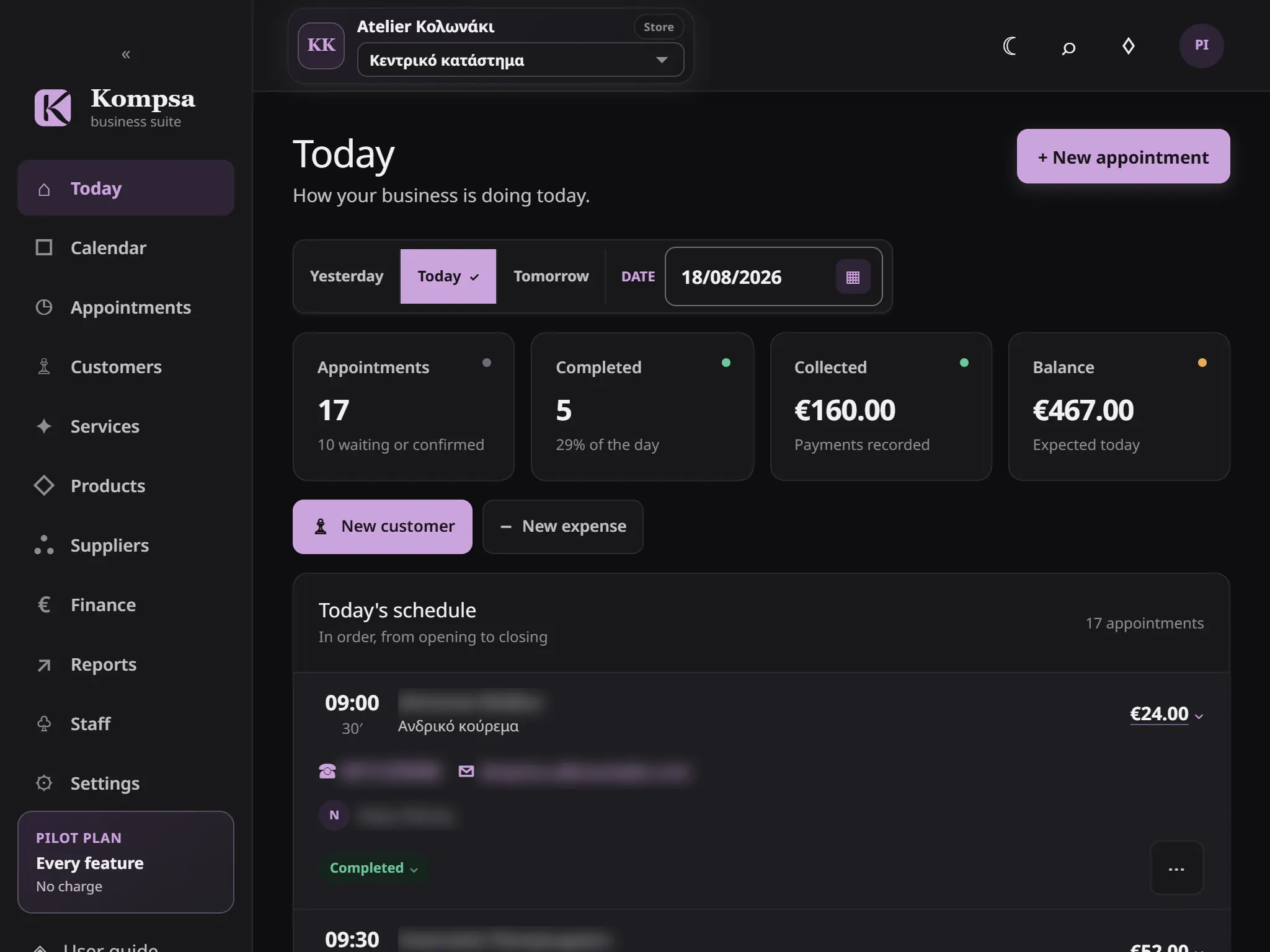The height and width of the screenshot is (952, 1270).
Task: Click the Collected €160.00 card
Action: click(881, 407)
